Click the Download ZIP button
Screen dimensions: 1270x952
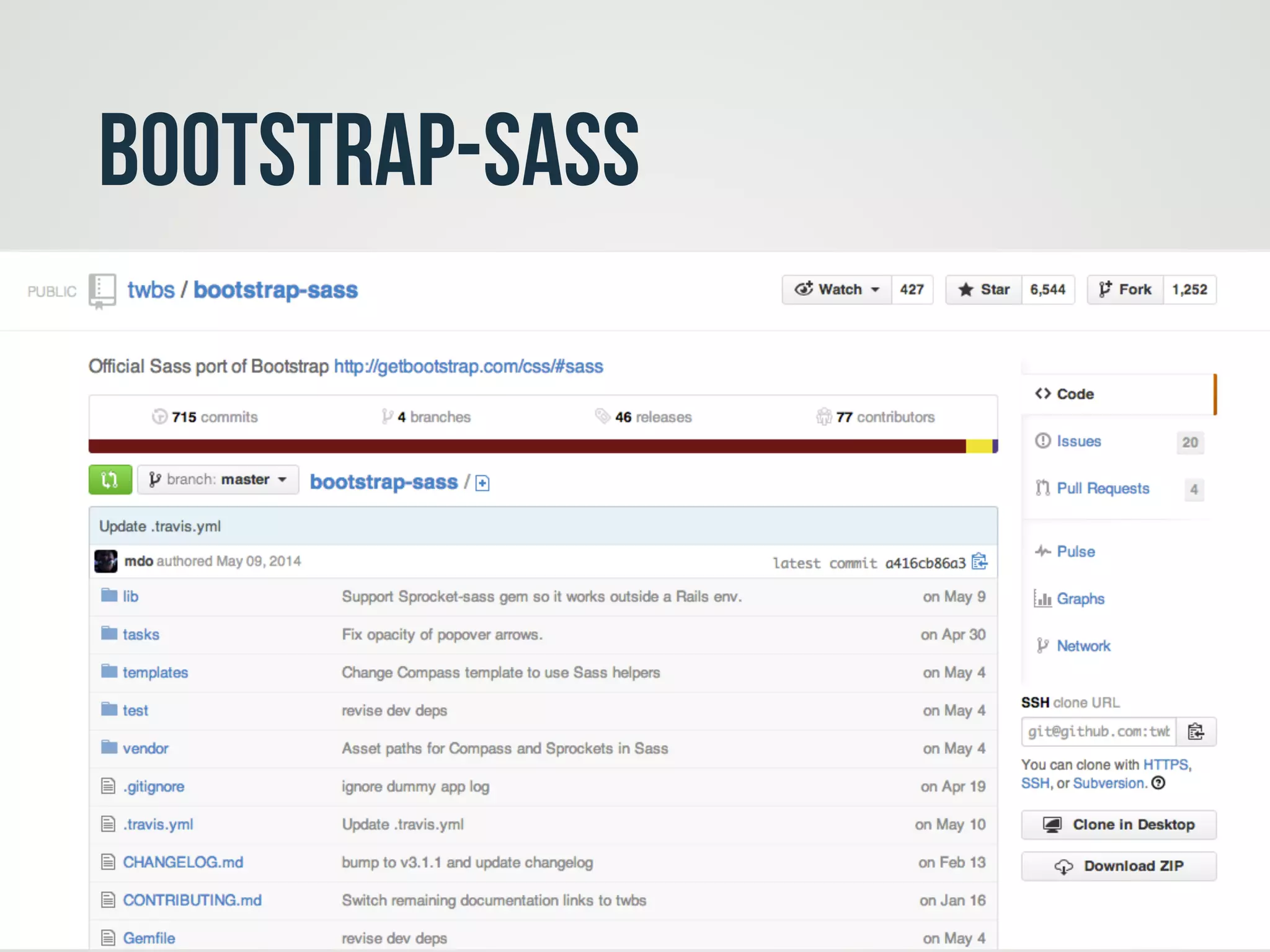coord(1119,866)
